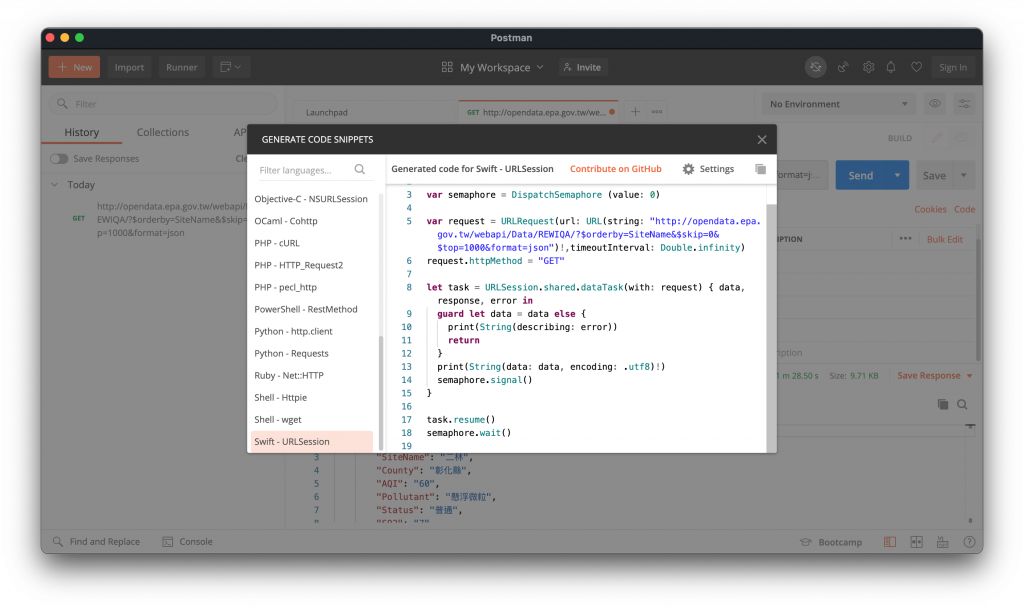Select OCaml - Cohttp language
The height and width of the screenshot is (608, 1024).
pos(311,221)
